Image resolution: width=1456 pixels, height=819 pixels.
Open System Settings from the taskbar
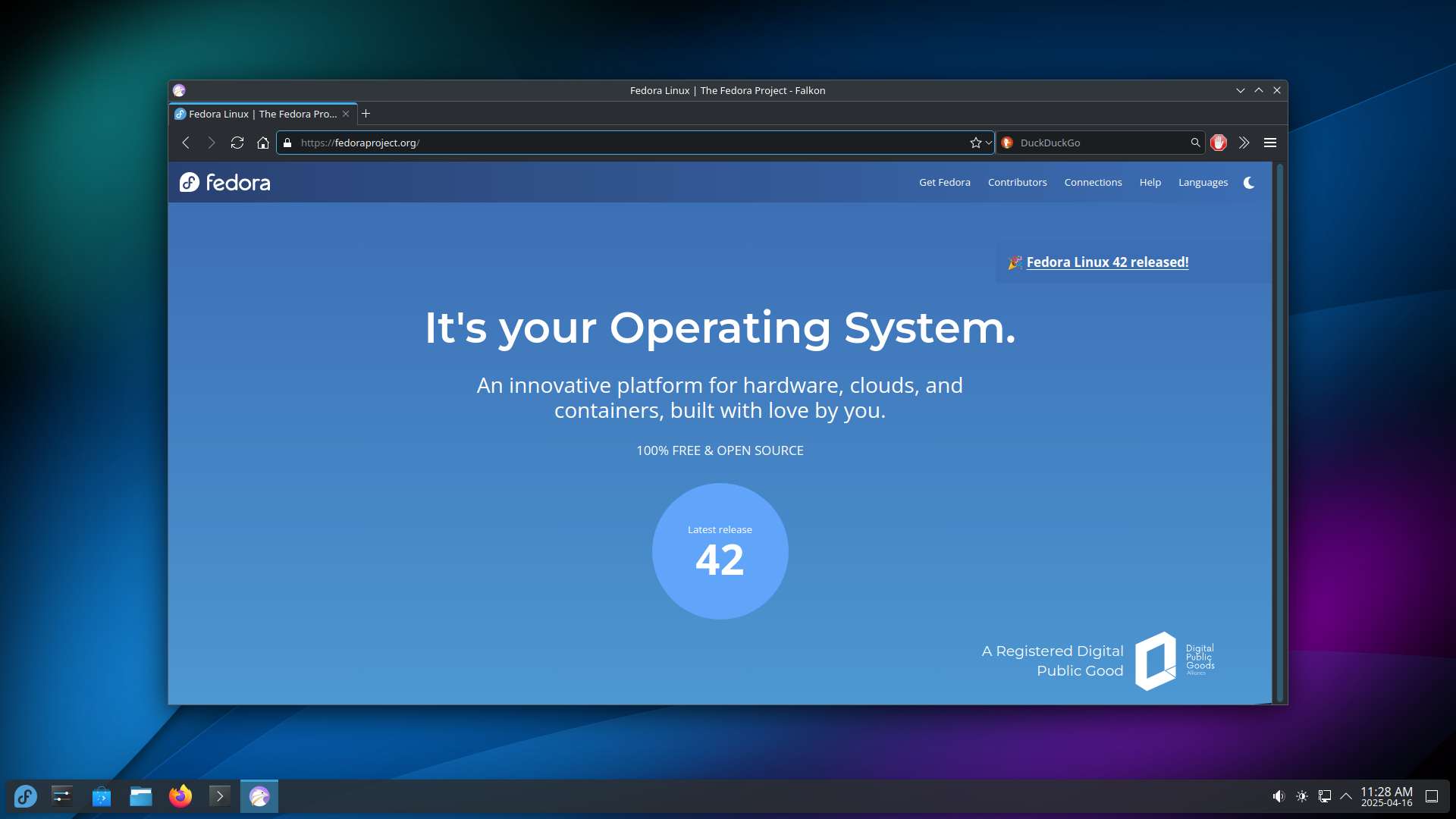click(x=62, y=796)
